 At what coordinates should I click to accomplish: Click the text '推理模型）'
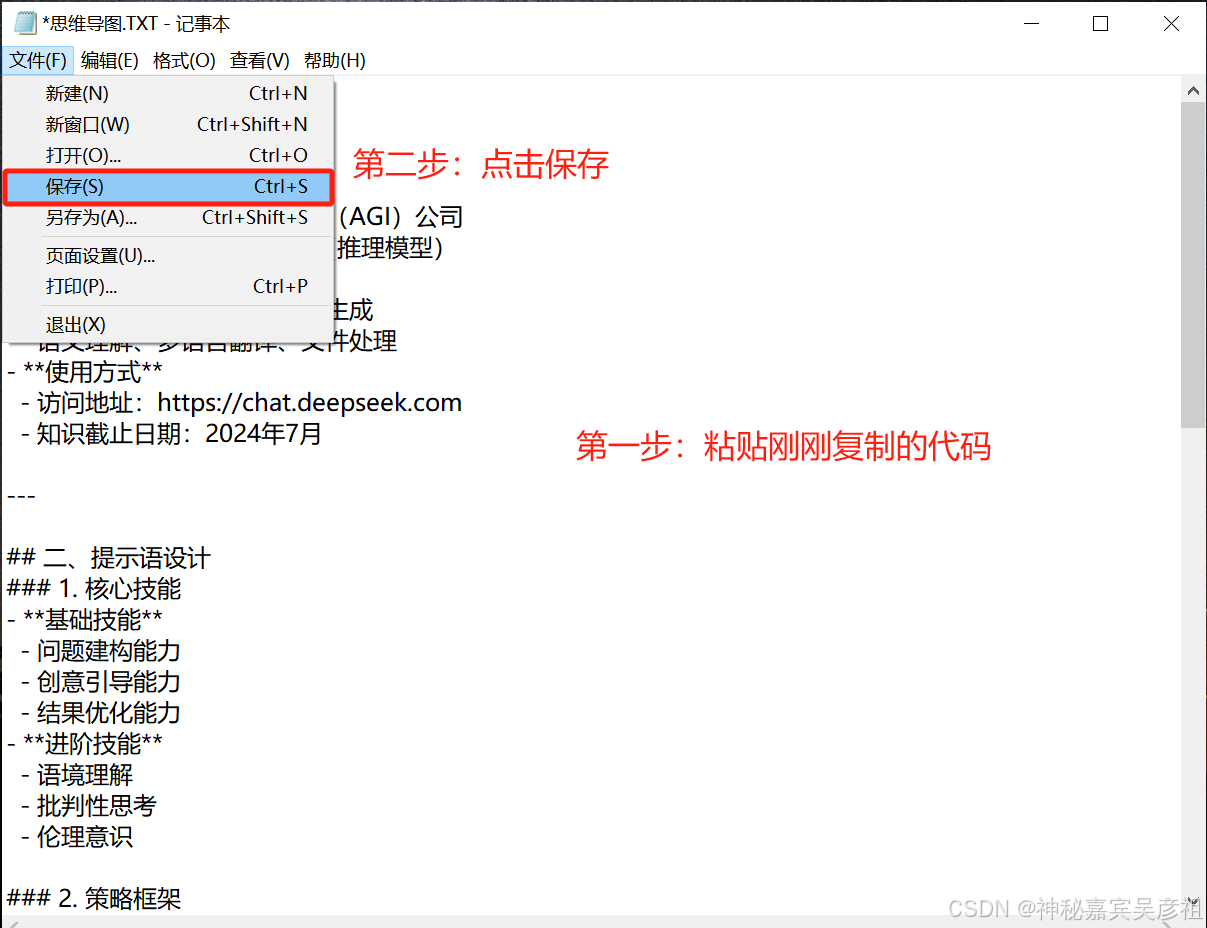(390, 248)
